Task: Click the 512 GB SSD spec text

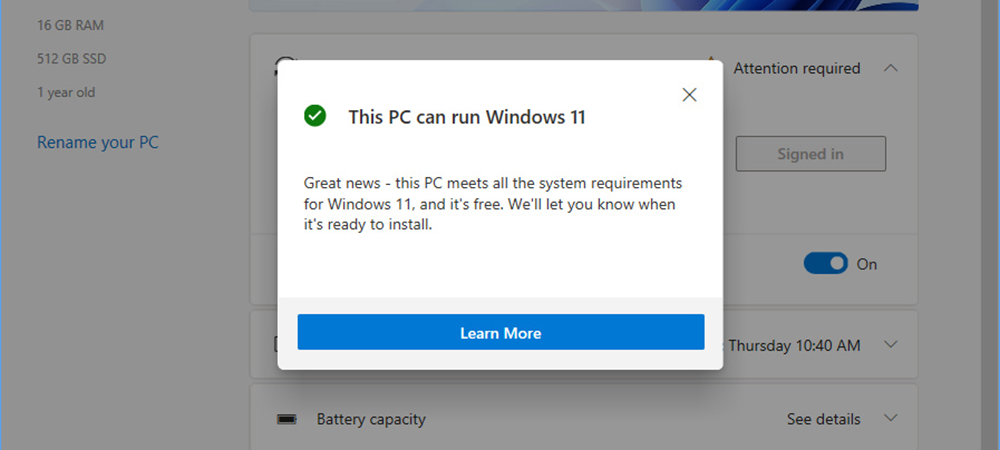Action: (71, 59)
